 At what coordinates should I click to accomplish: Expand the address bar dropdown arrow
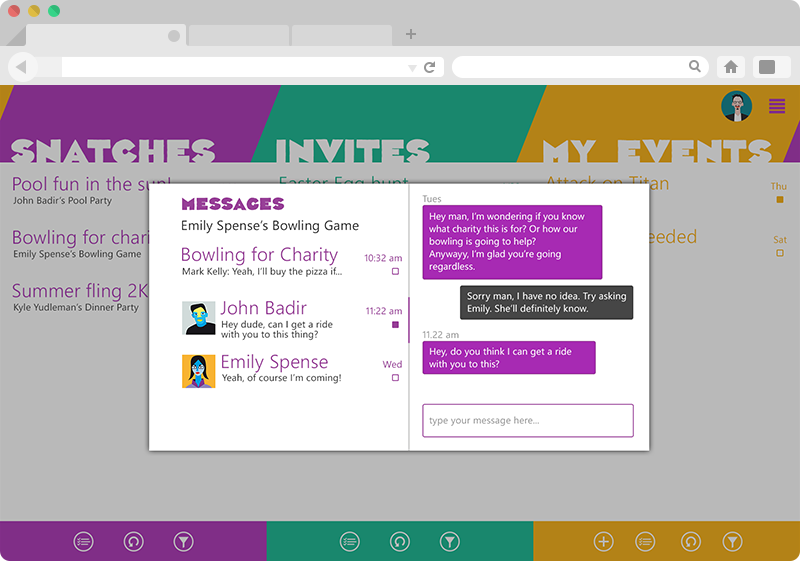[412, 68]
